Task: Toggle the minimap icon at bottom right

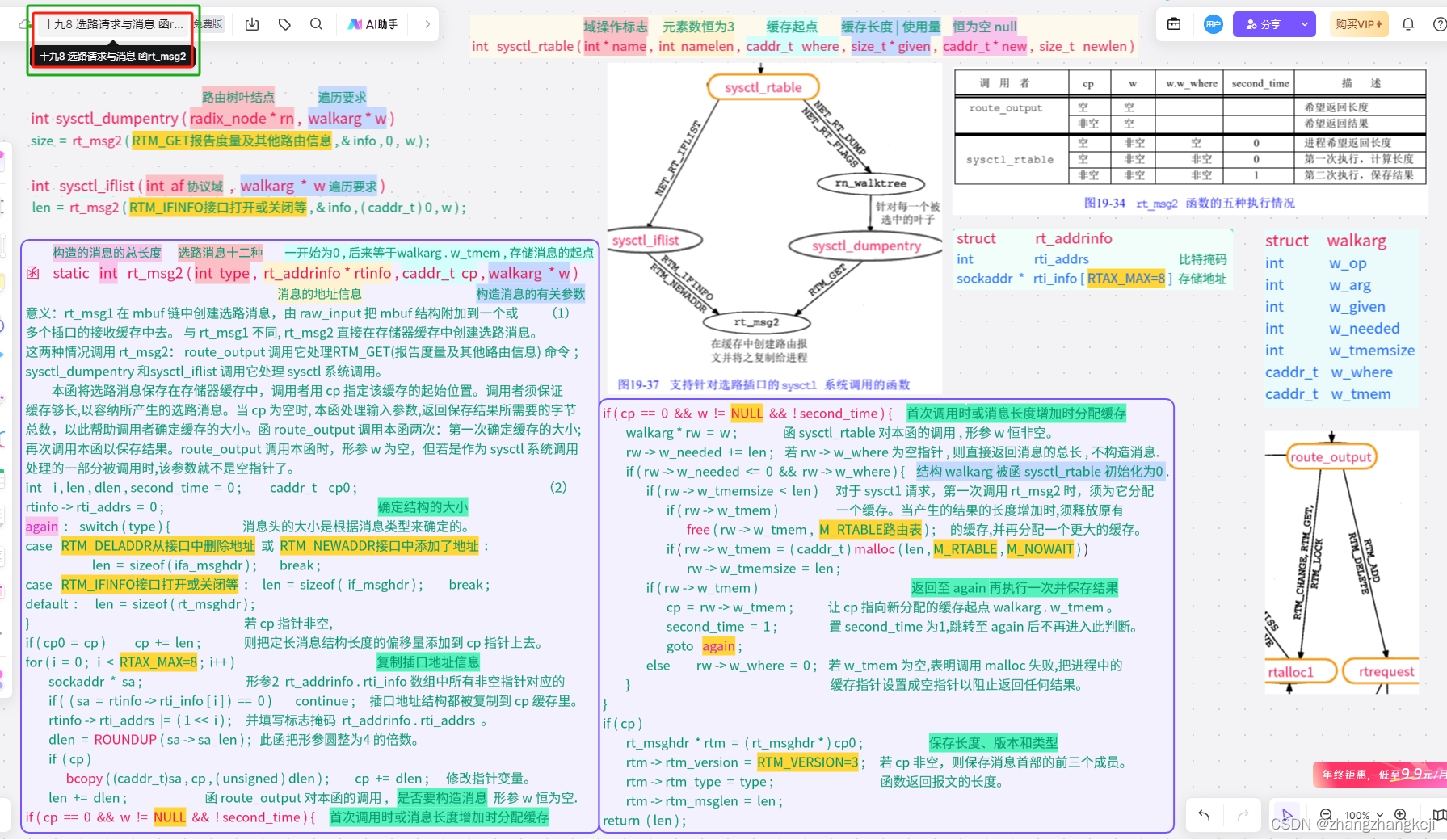Action: [1439, 815]
